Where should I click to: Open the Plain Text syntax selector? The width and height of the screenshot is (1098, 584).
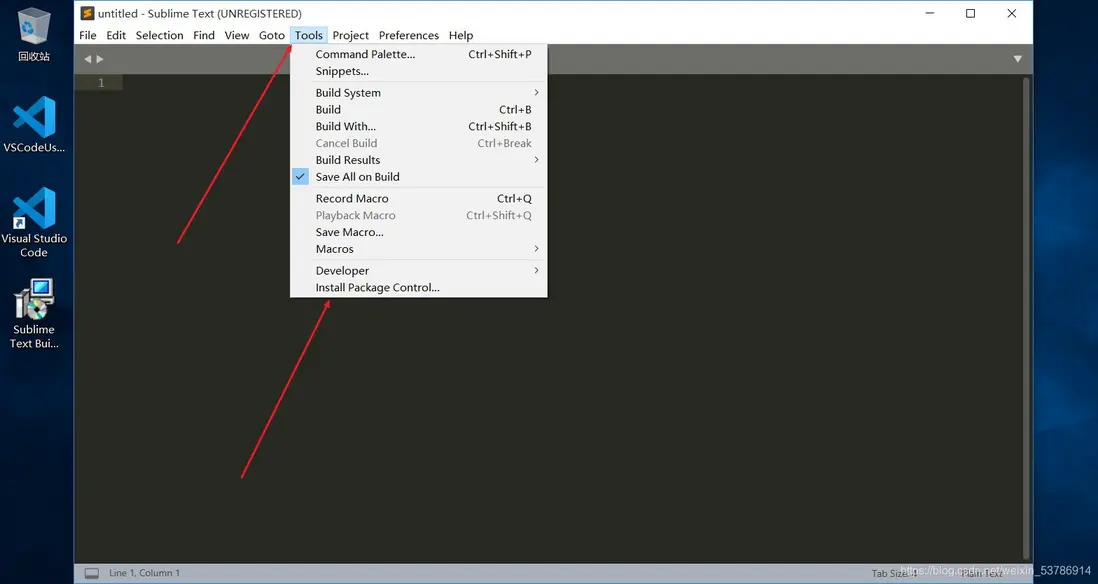pyautogui.click(x=982, y=573)
